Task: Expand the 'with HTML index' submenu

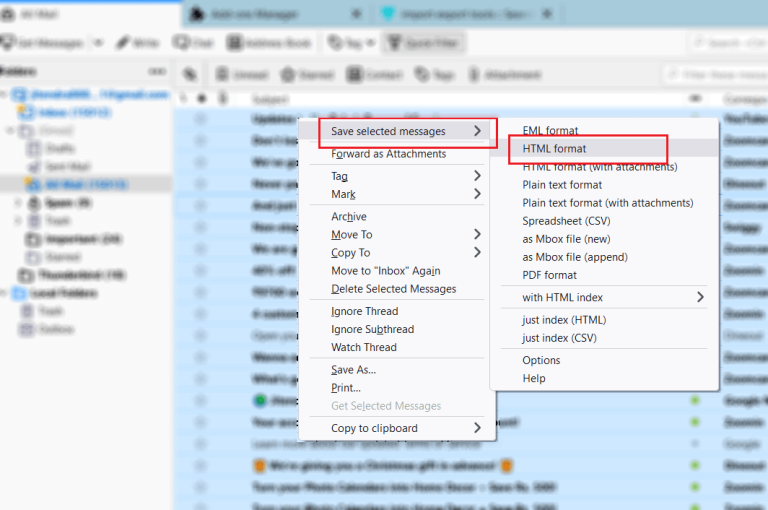Action: pyautogui.click(x=612, y=297)
